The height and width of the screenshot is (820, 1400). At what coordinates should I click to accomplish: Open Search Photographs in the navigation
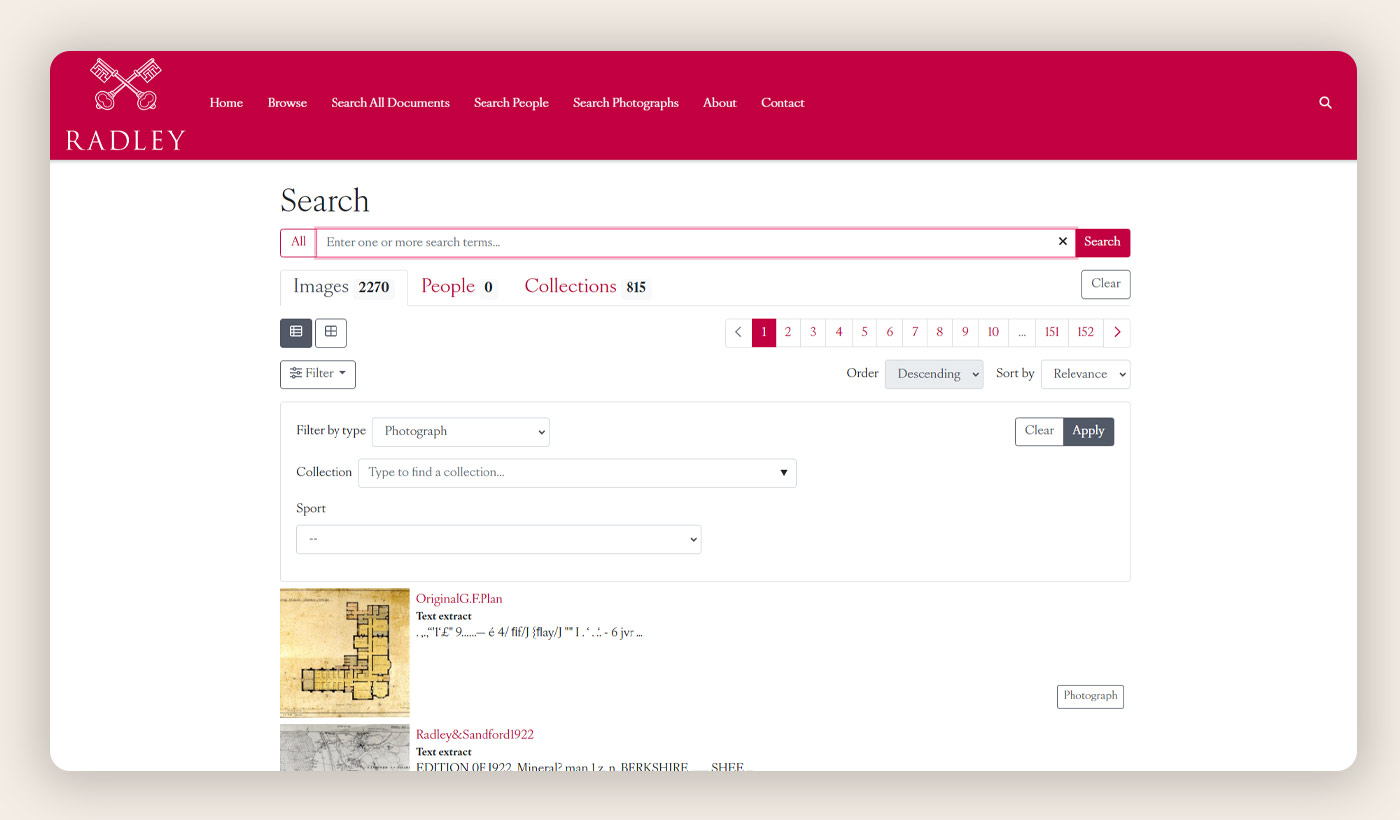625,103
